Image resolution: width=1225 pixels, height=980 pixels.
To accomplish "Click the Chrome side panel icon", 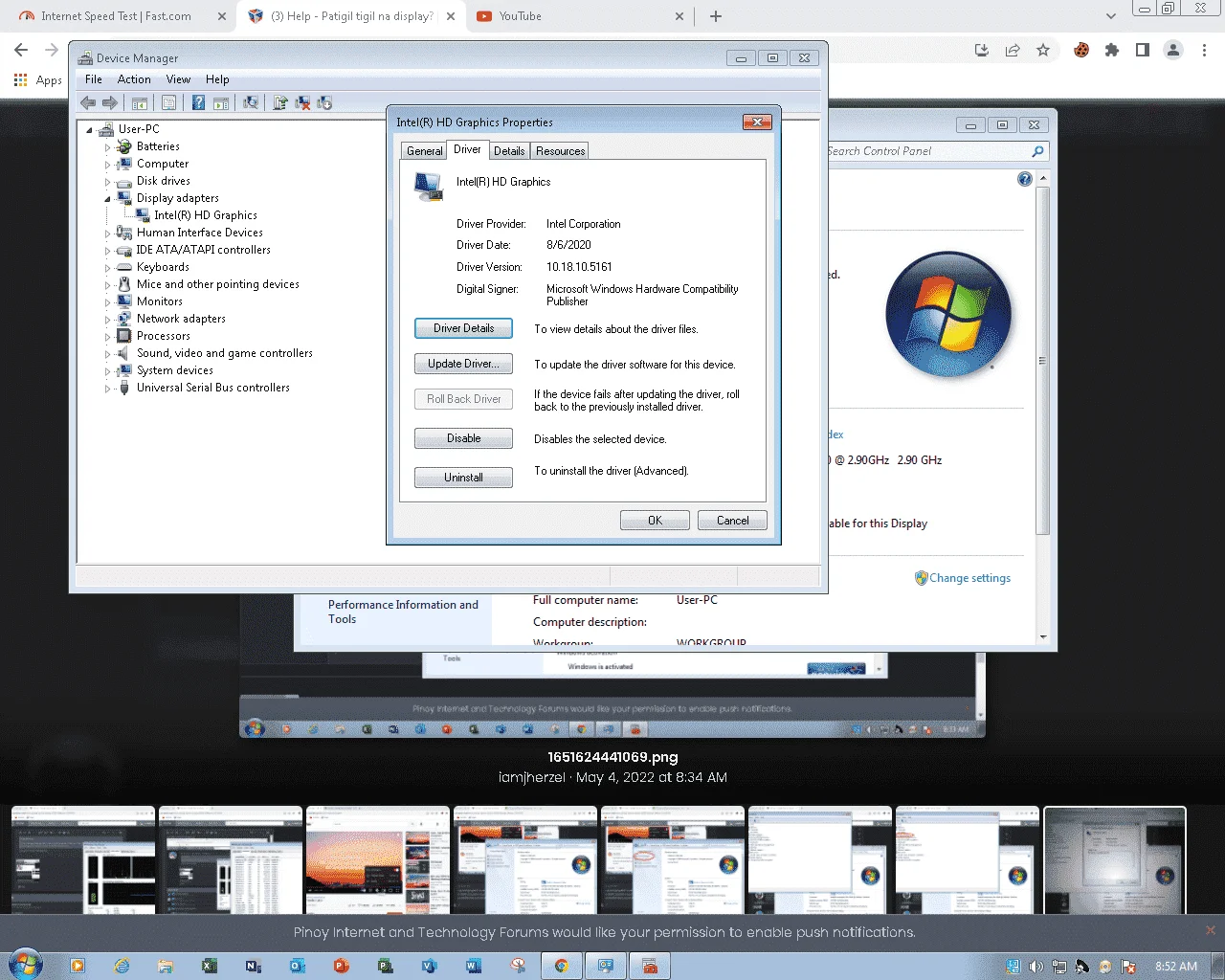I will [1143, 50].
